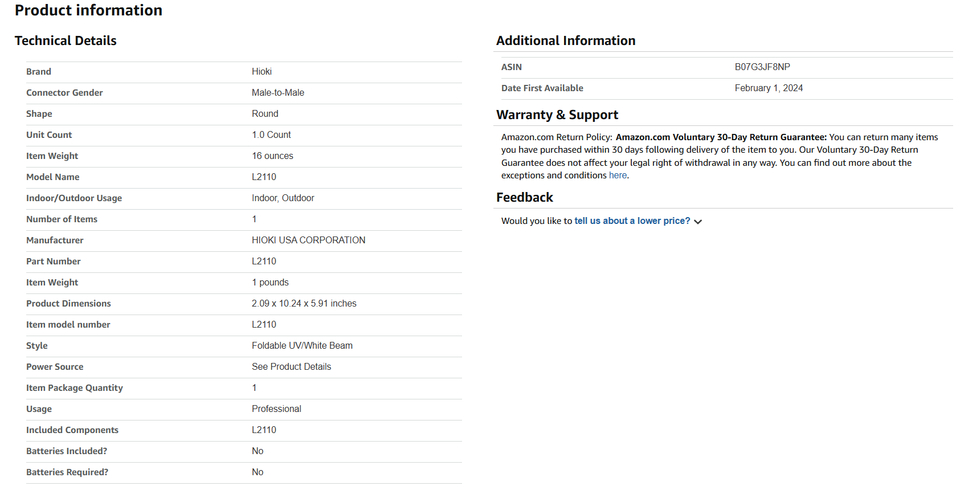Click the L2110 value beside Part Number
The image size is (960, 498).
pos(264,262)
